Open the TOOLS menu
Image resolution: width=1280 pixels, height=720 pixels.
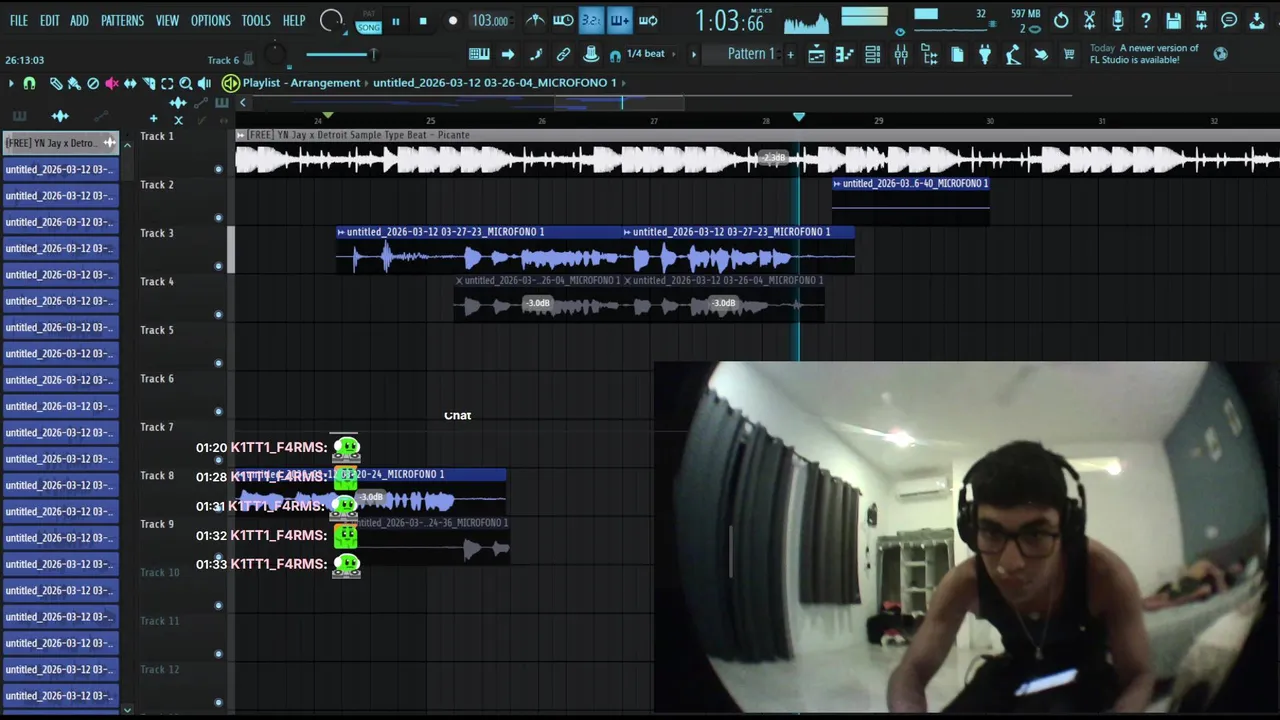(x=256, y=20)
